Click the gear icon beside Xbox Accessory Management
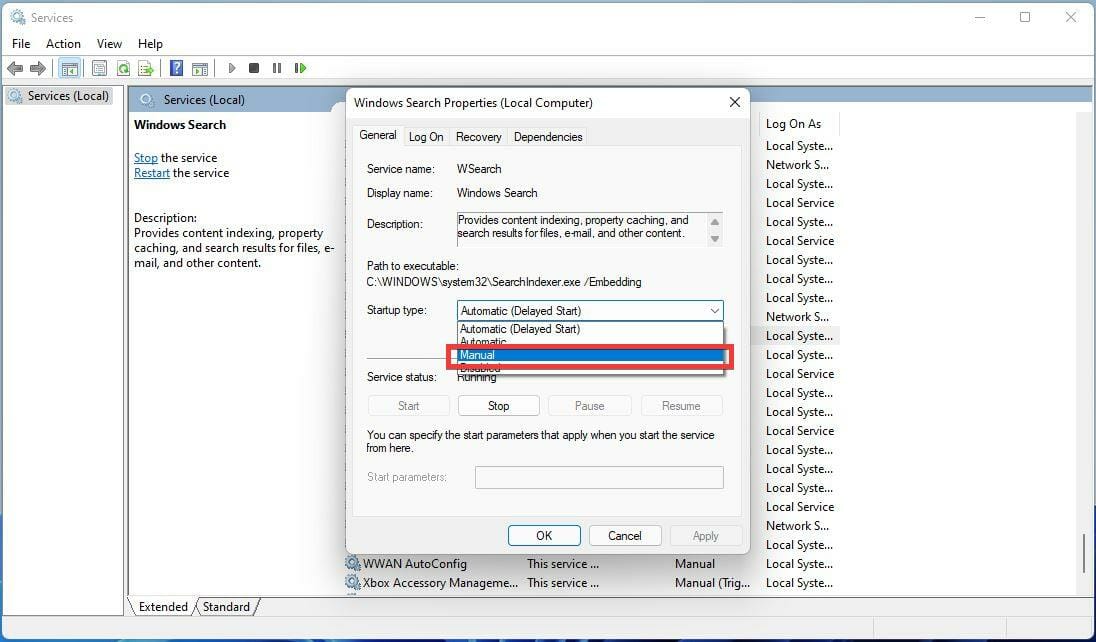The image size is (1096, 642). point(353,582)
